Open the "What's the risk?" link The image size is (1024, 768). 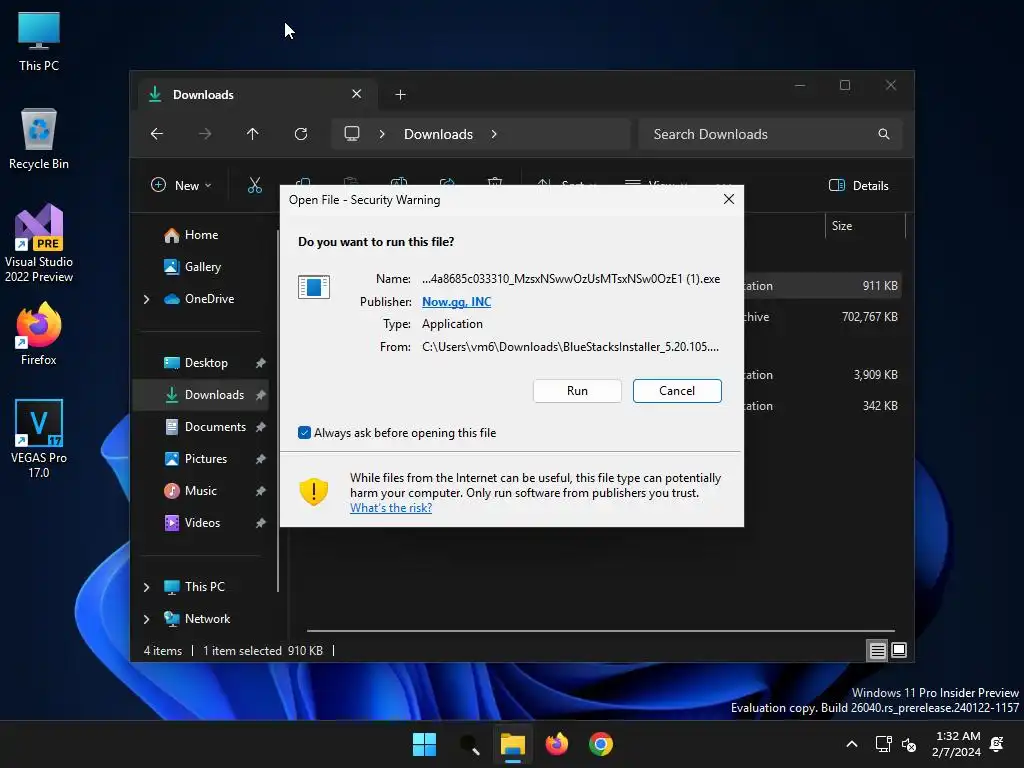tap(391, 507)
